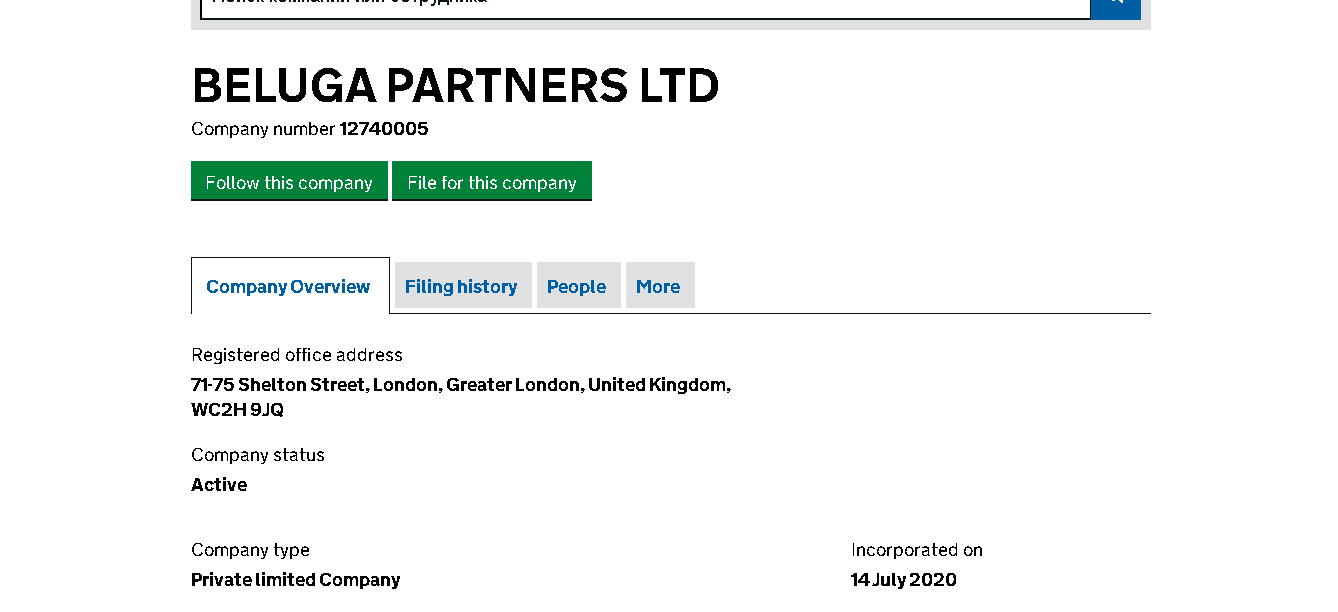The width and height of the screenshot is (1338, 612).
Task: Click into the company search field
Action: pos(645,8)
